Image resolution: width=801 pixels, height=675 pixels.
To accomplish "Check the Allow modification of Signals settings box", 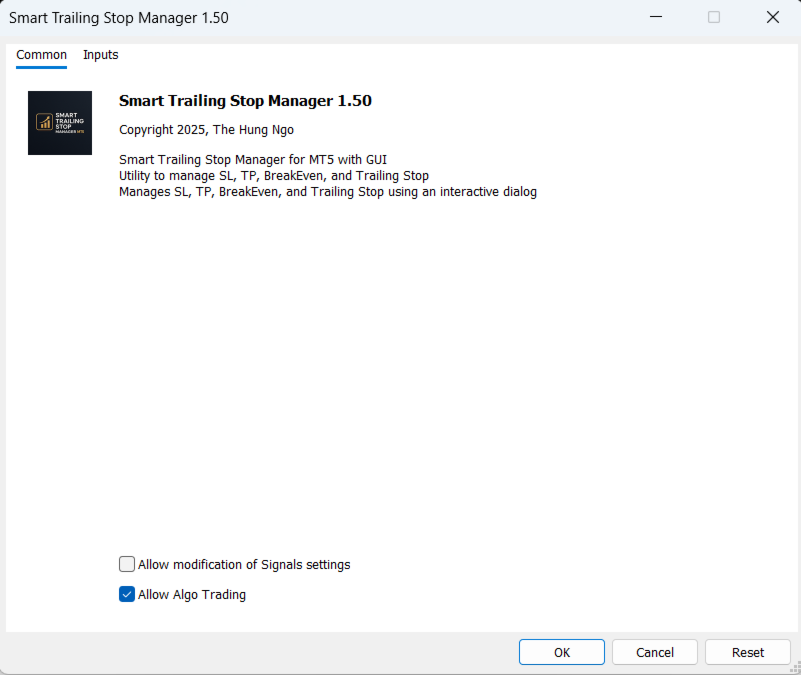I will click(x=127, y=564).
